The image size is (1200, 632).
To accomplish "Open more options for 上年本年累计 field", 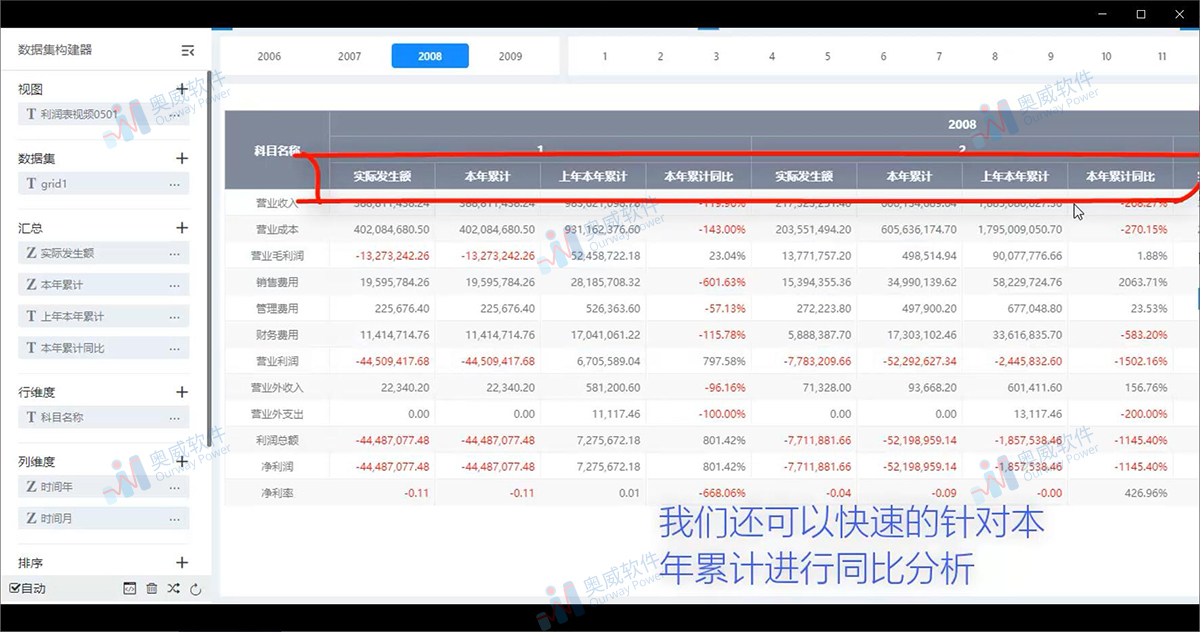I will [175, 316].
